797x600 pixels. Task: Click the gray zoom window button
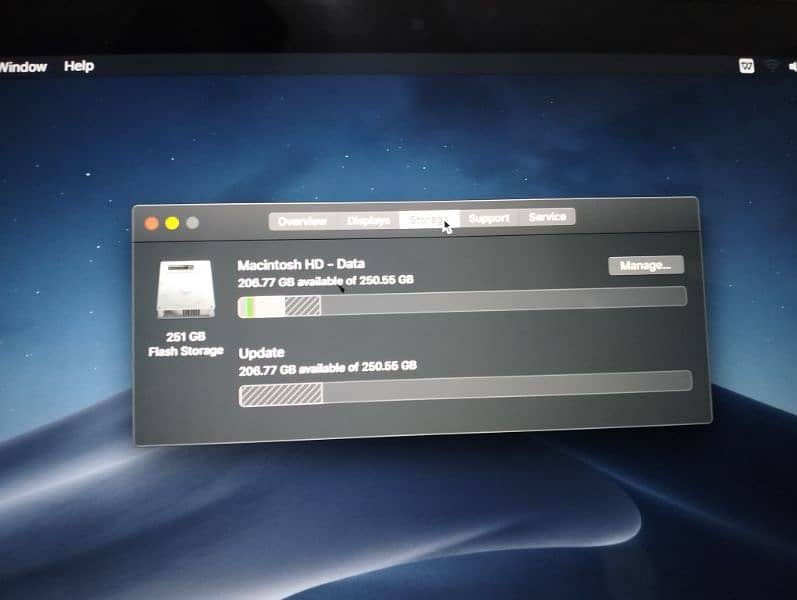click(x=193, y=223)
